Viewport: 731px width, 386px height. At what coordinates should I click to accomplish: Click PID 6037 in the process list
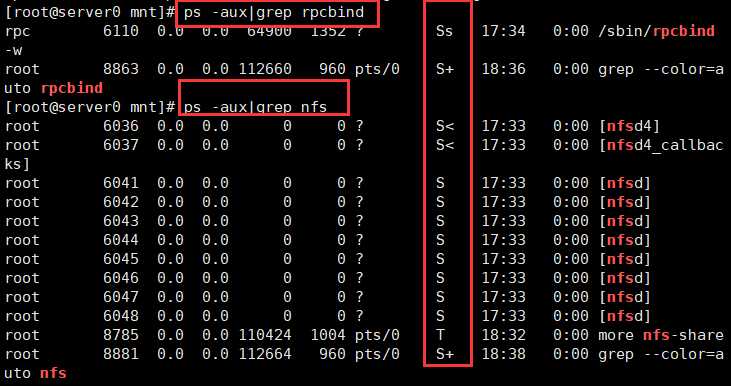(121, 145)
